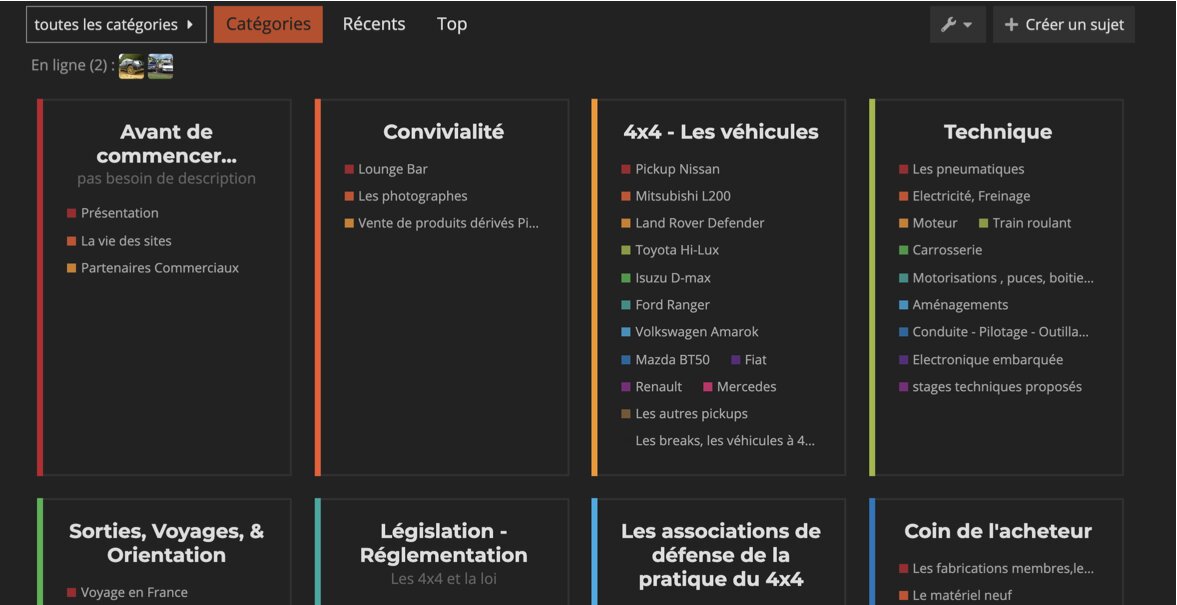The height and width of the screenshot is (605, 1177).
Task: Switch to the Top tab
Action: (x=452, y=24)
